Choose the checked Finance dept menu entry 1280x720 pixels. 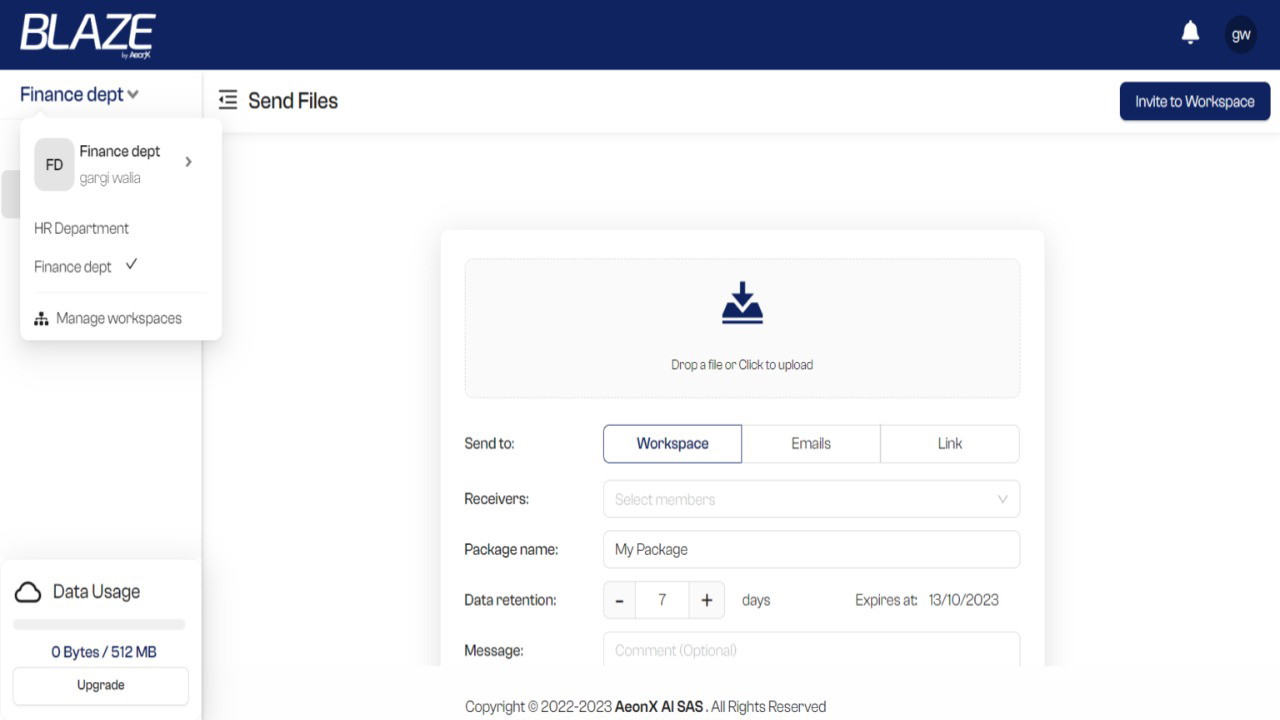coord(74,267)
